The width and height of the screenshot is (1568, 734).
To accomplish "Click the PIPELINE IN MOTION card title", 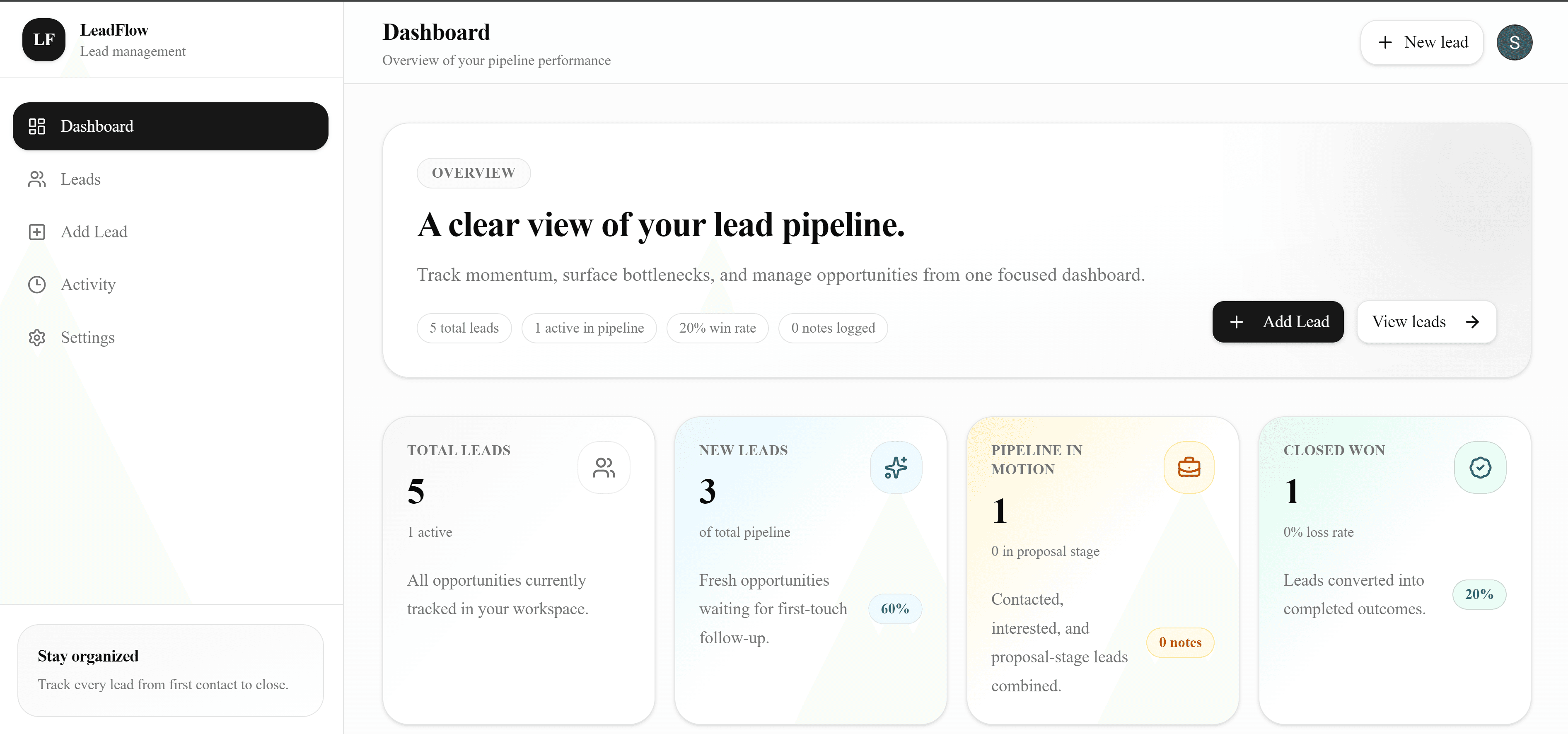I will coord(1036,460).
